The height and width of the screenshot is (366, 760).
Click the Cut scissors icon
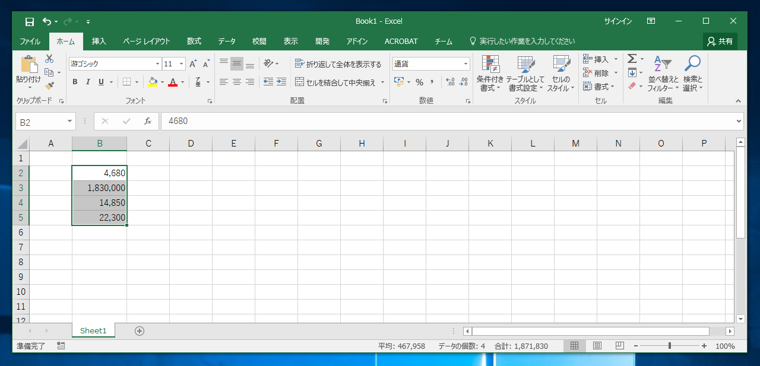click(x=49, y=59)
